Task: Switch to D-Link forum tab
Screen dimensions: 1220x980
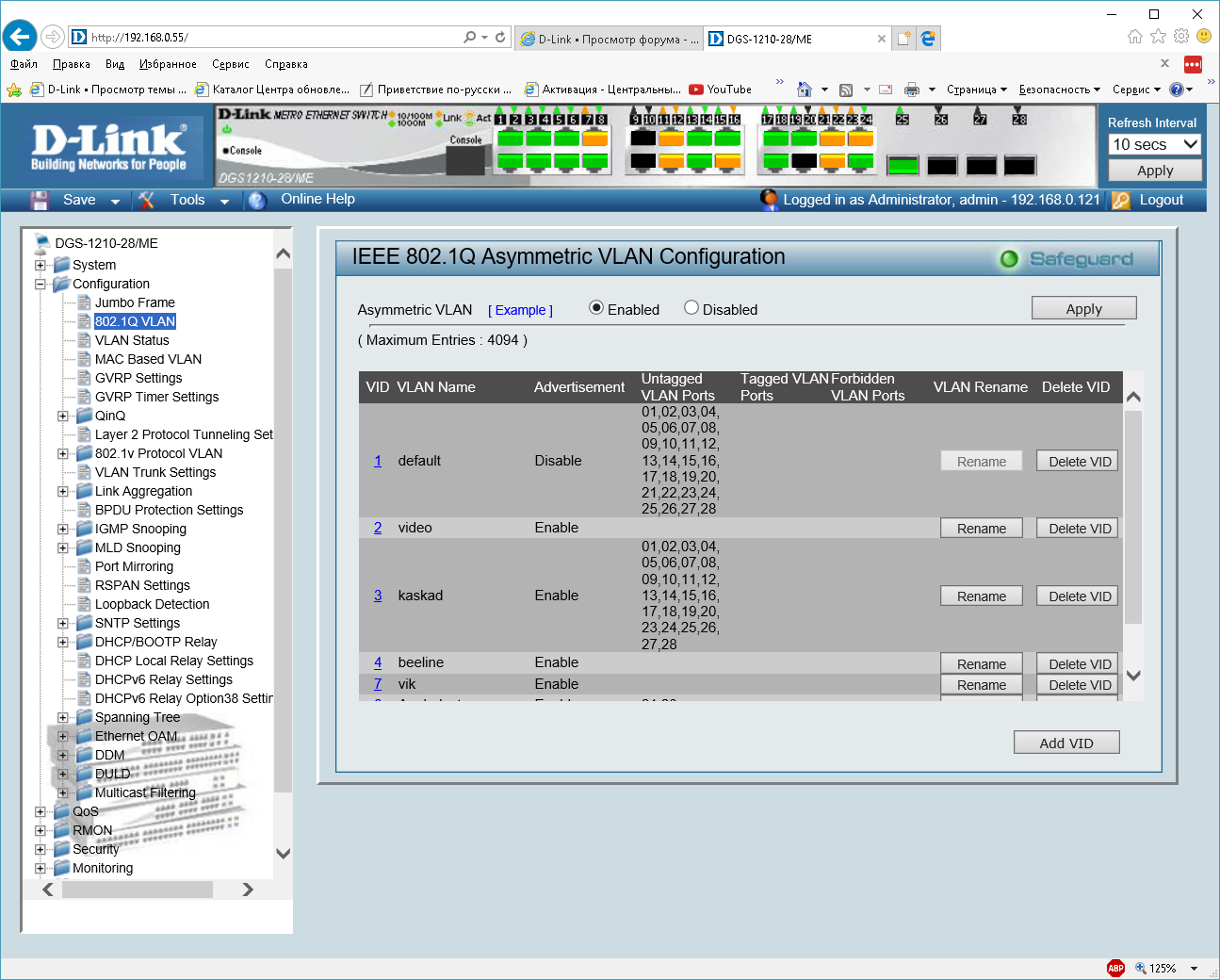Action: 609,39
